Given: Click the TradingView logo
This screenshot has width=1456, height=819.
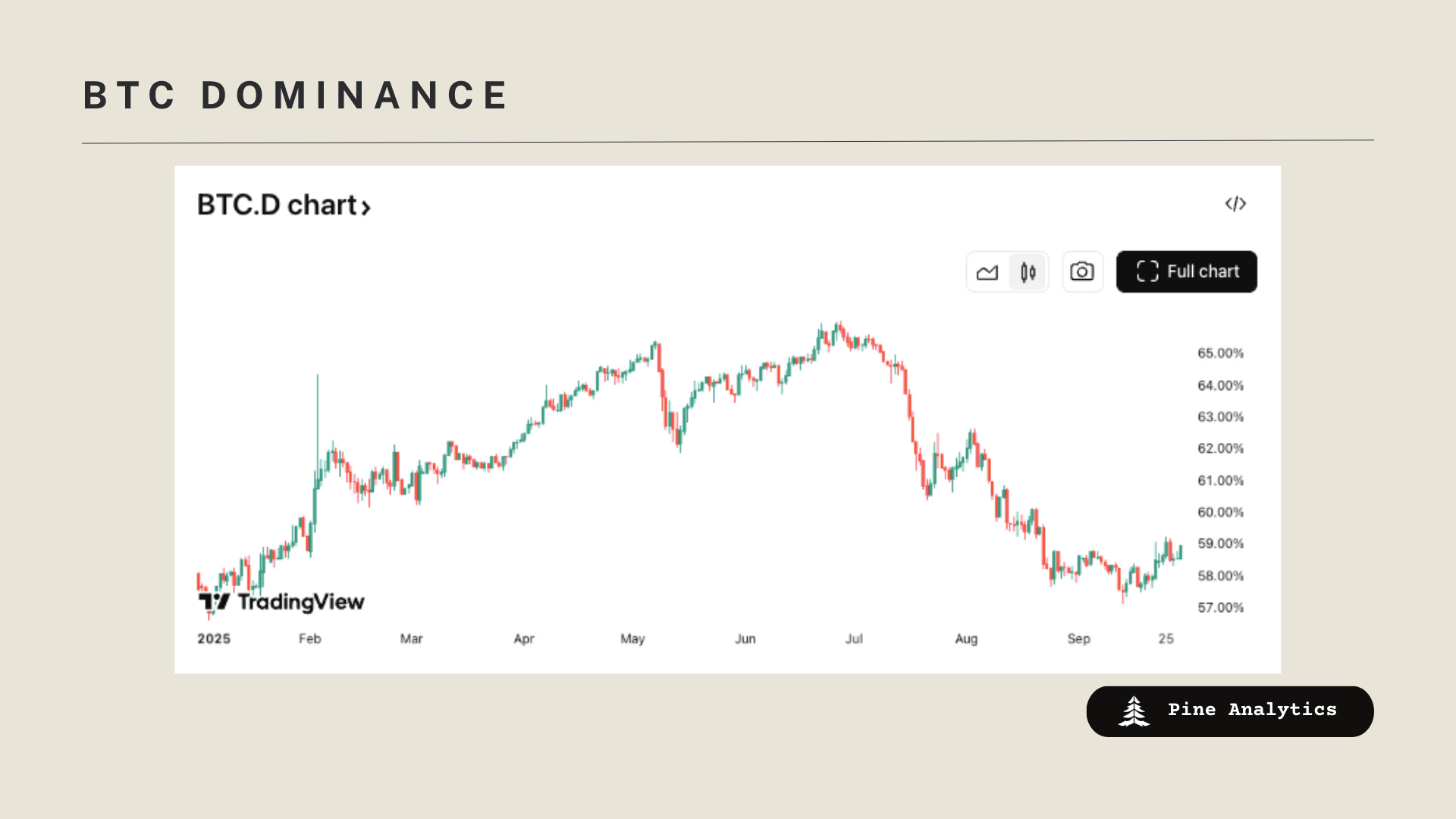Looking at the screenshot, I should (281, 602).
